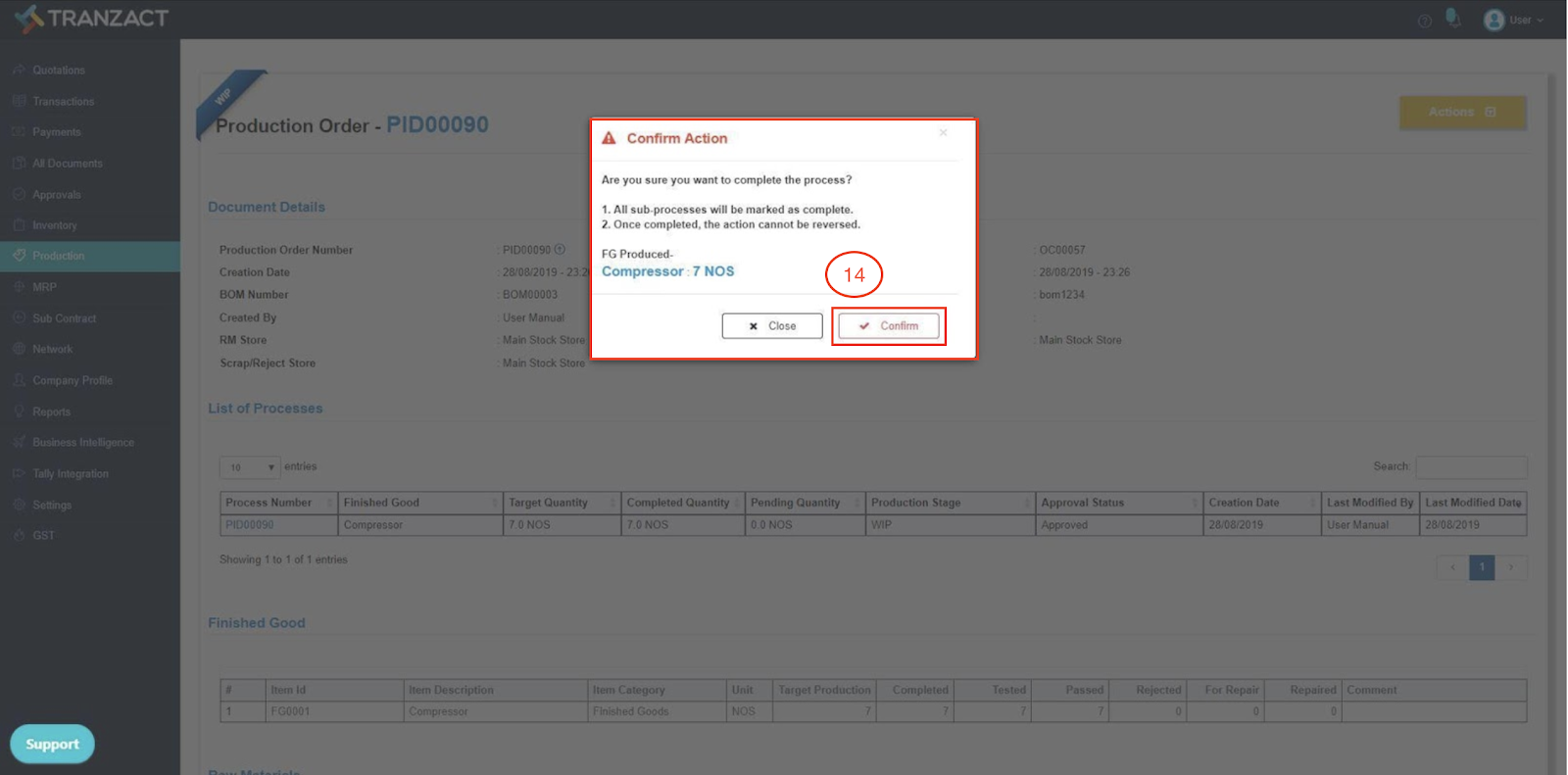
Task: Click the GST sidebar icon
Action: point(19,534)
